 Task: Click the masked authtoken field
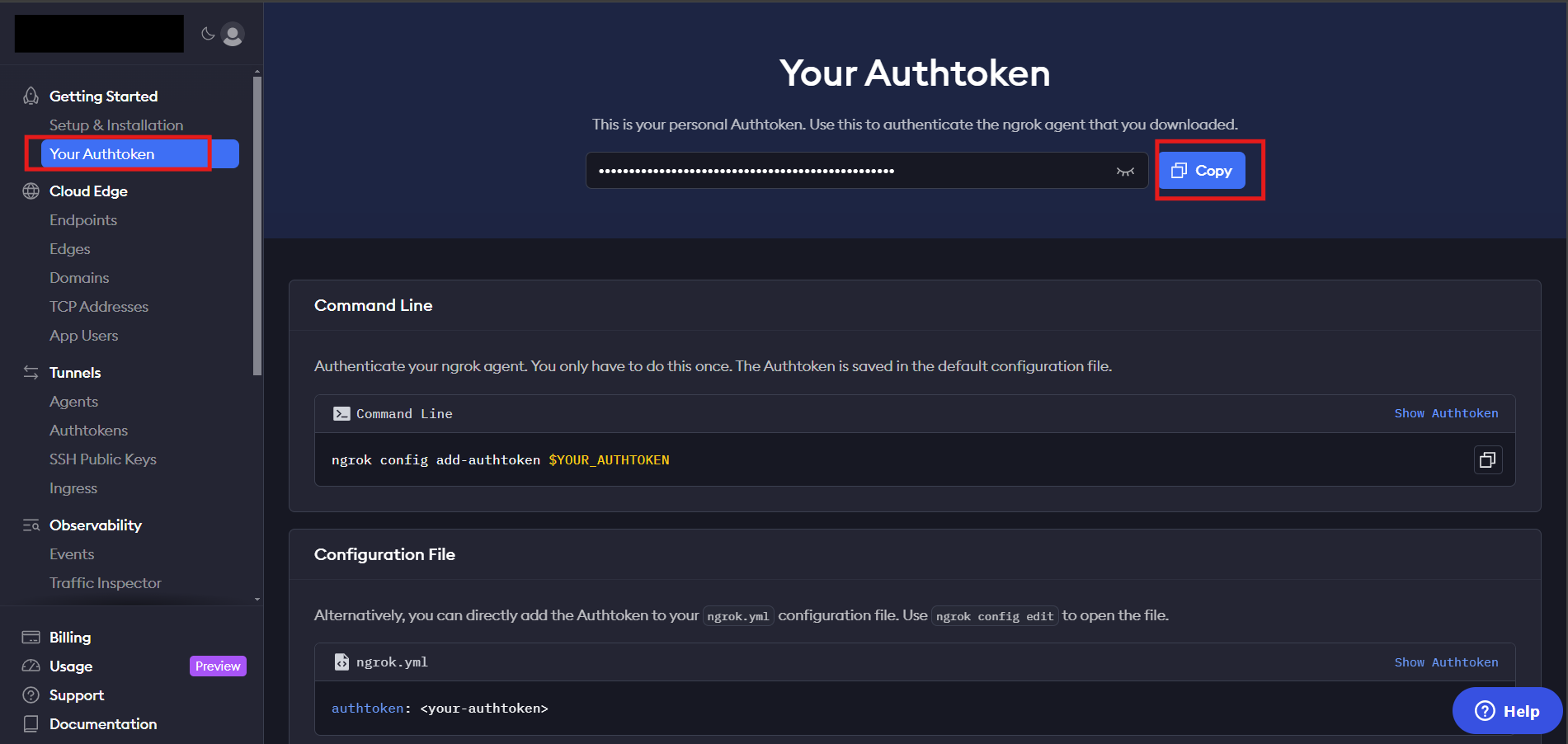(x=866, y=170)
